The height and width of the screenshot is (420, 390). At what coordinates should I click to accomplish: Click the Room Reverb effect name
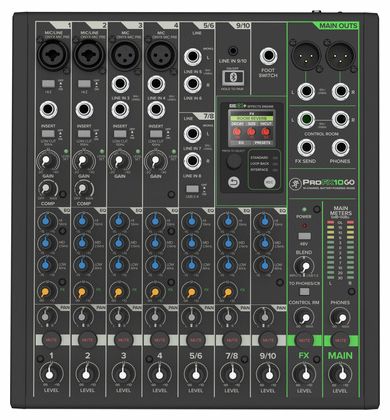click(252, 119)
